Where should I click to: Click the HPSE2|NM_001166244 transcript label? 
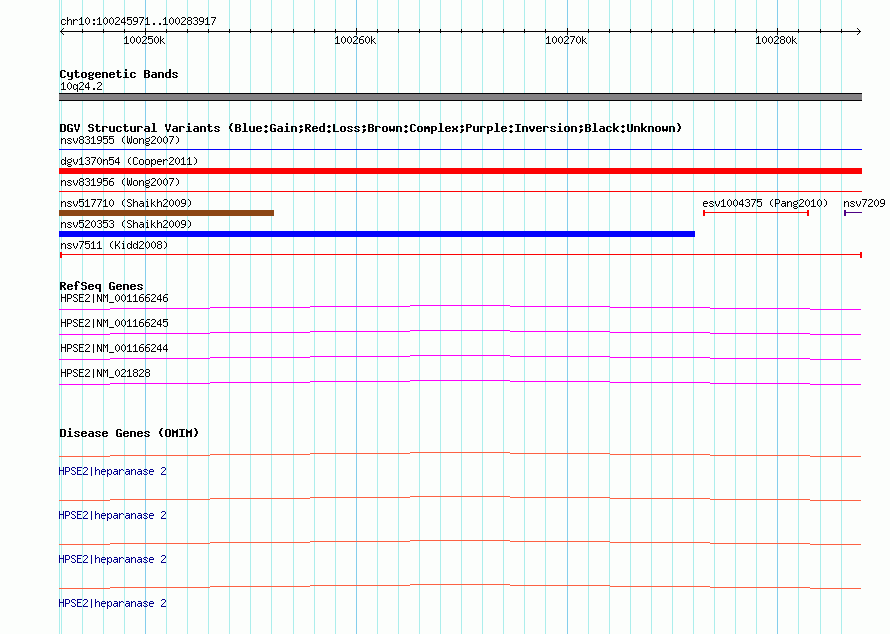pyautogui.click(x=114, y=349)
